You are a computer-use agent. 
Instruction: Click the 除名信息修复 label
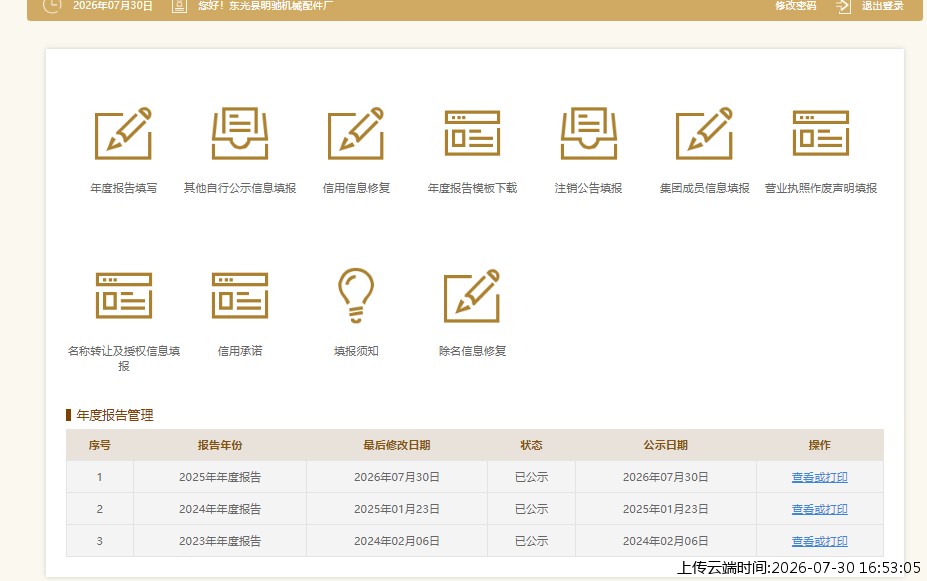point(472,351)
